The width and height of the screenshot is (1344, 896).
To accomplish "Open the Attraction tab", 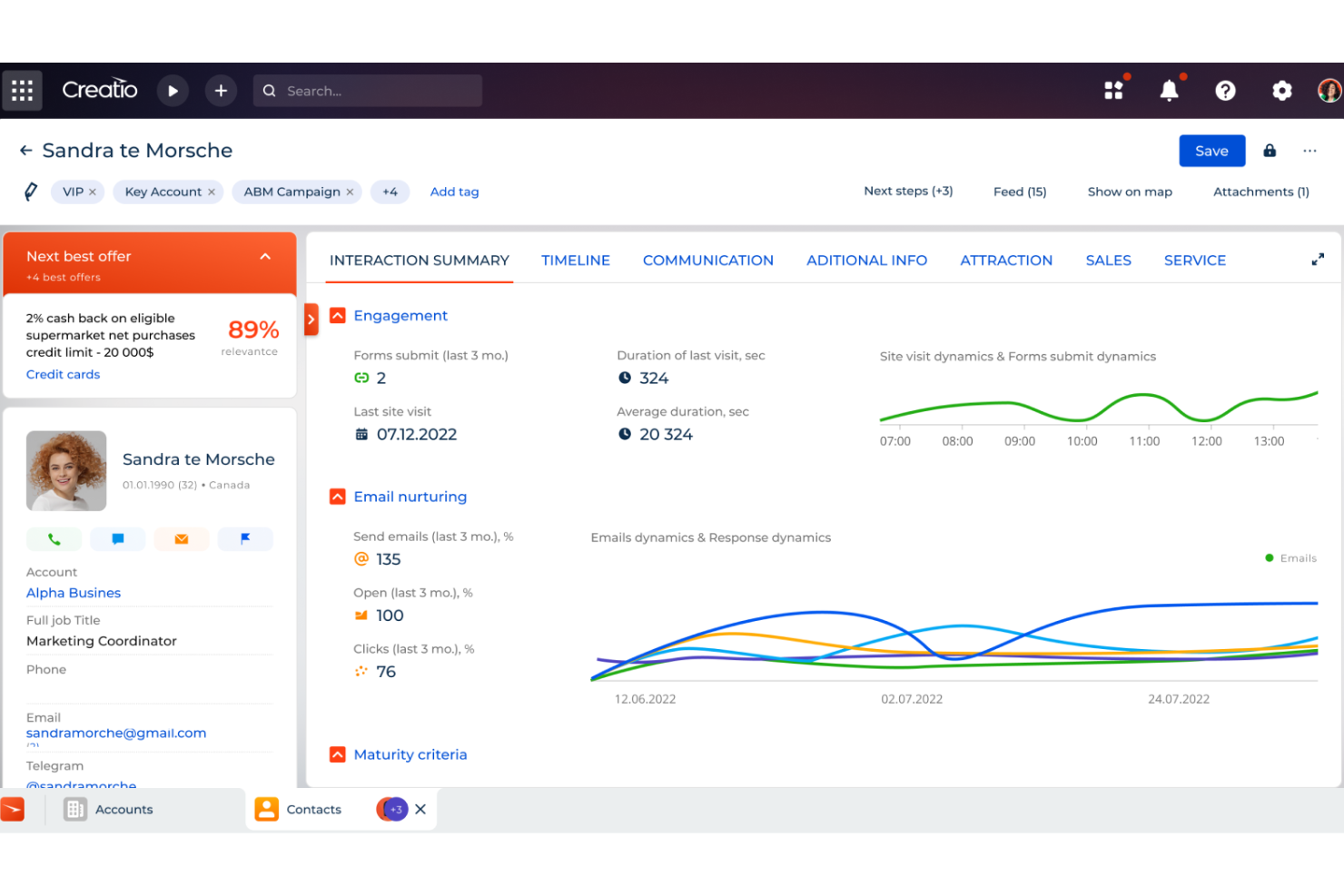I will 1006,261.
